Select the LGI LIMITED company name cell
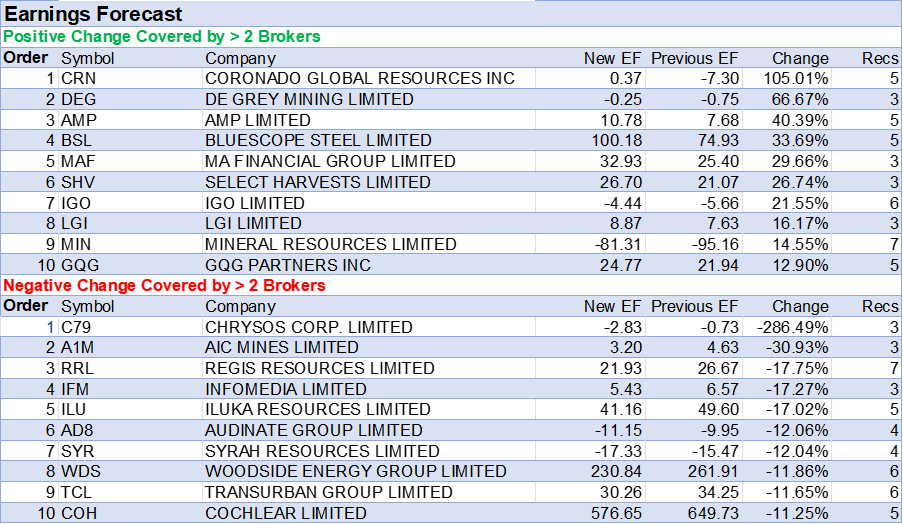 pyautogui.click(x=253, y=224)
